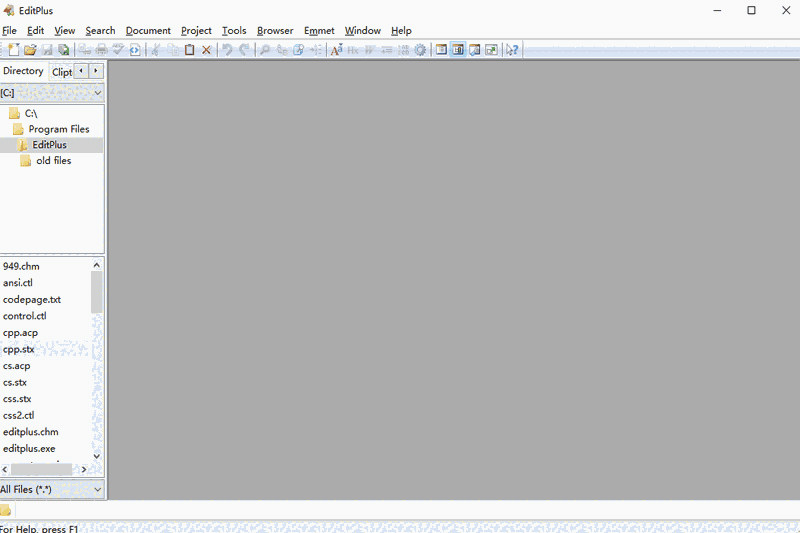Click the Go to Line icon
The image size is (800, 533).
(315, 50)
